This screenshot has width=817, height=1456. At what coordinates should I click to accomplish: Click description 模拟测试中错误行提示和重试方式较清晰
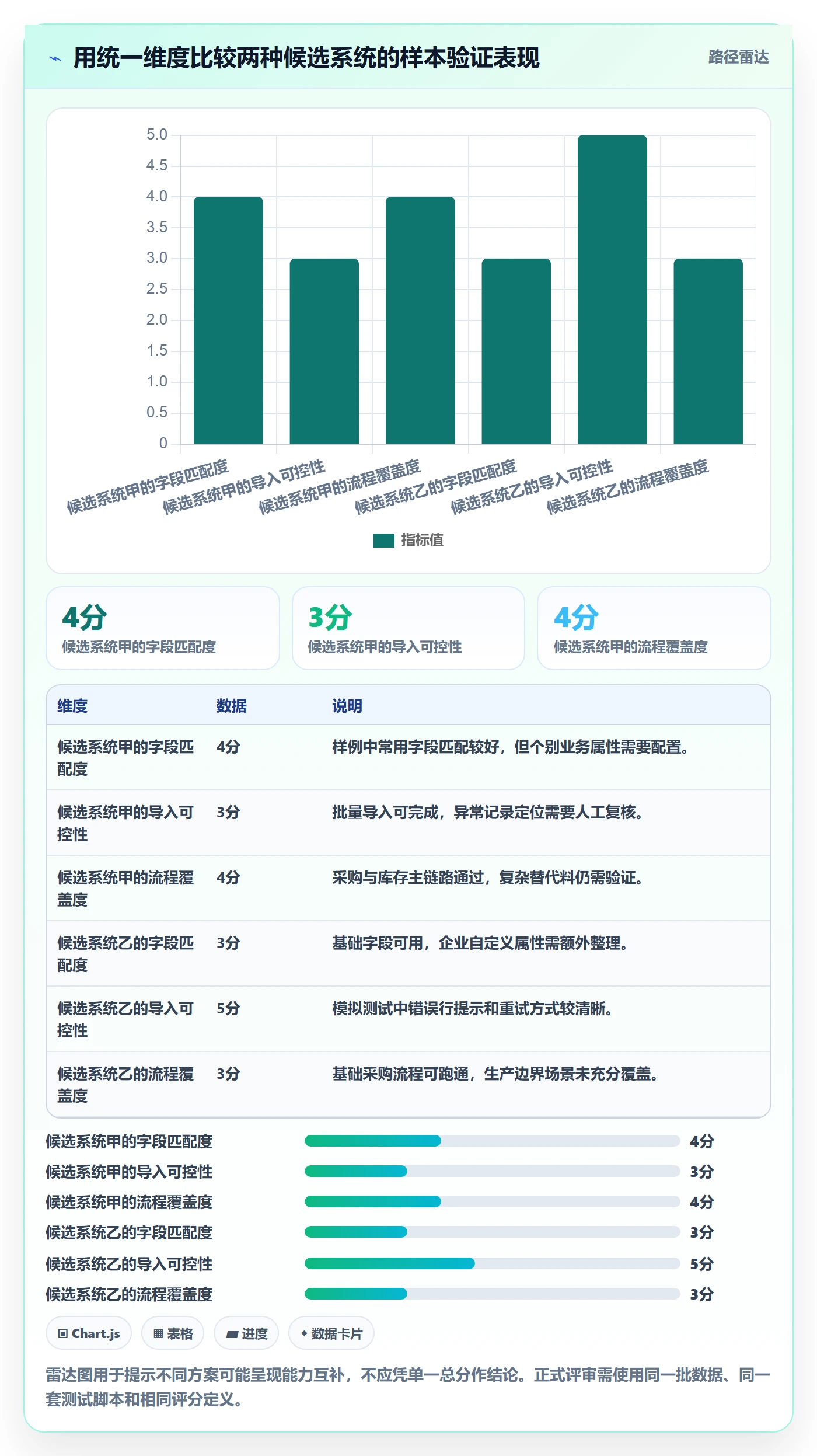pyautogui.click(x=472, y=1008)
